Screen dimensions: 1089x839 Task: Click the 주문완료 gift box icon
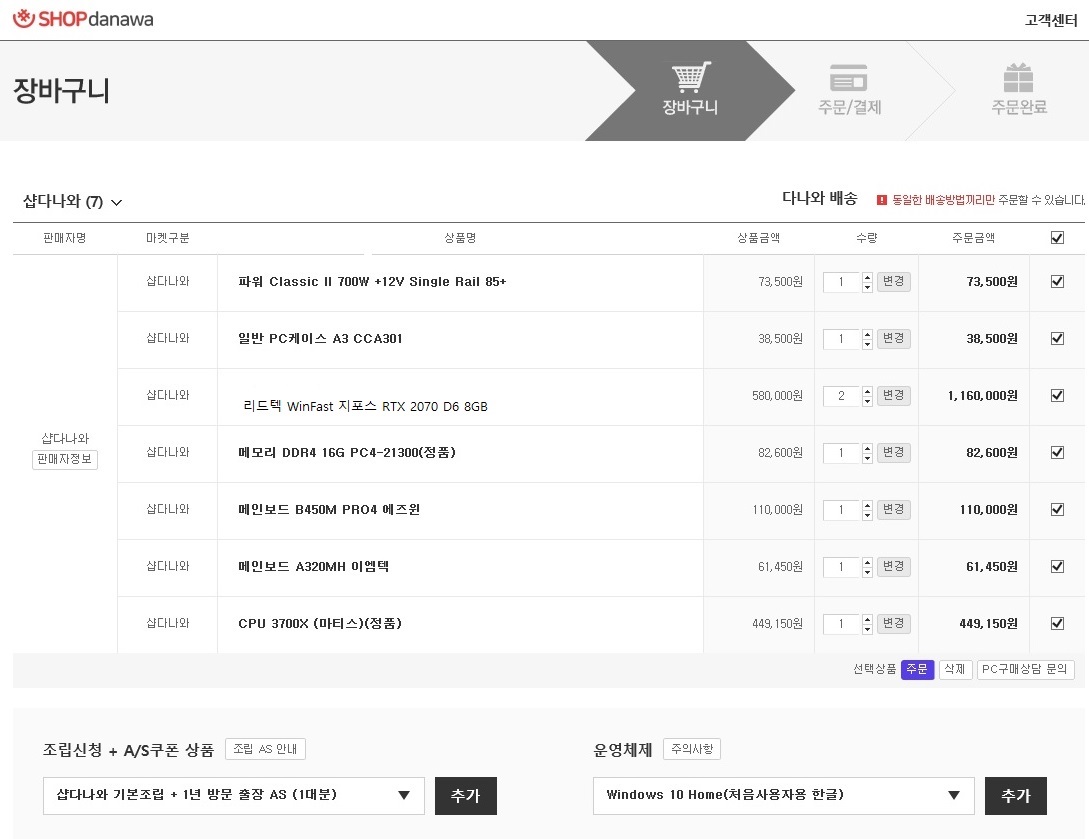click(x=1018, y=77)
